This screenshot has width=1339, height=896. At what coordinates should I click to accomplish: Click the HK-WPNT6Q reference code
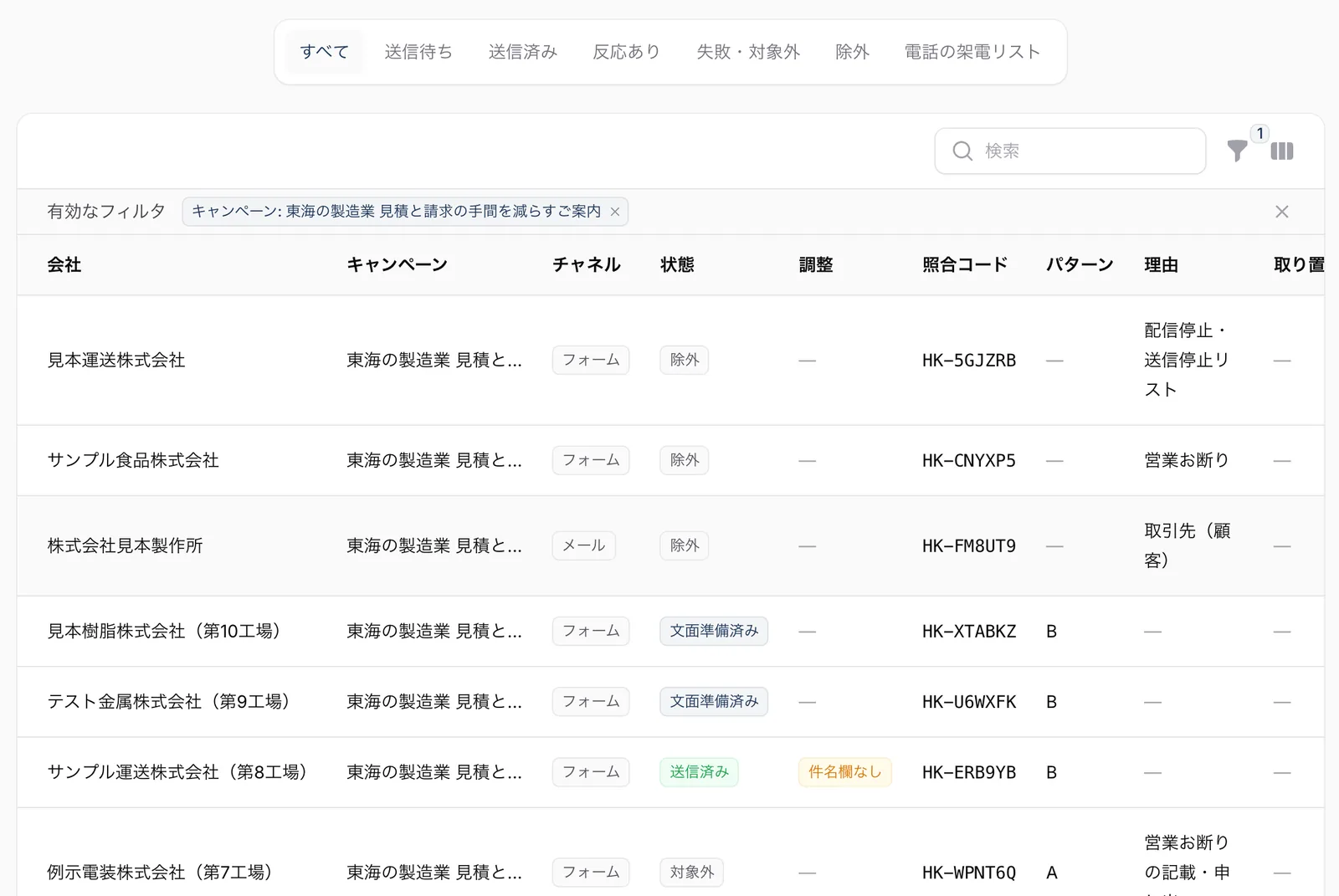coord(969,873)
